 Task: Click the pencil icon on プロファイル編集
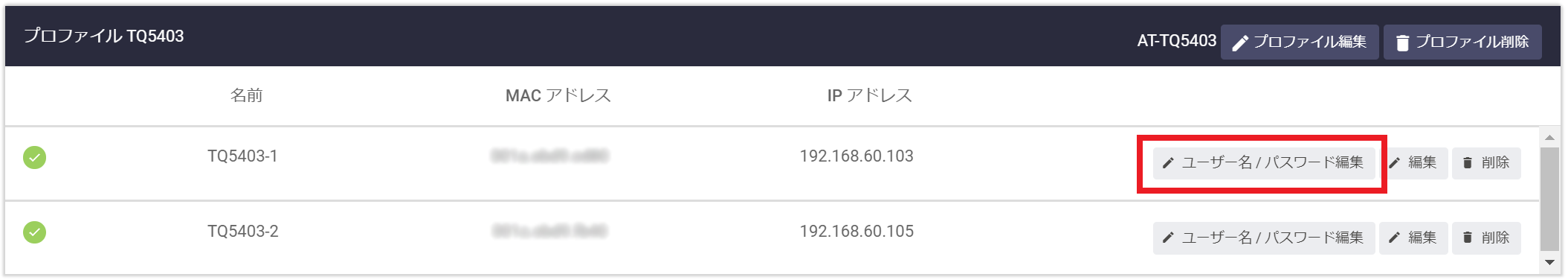(1239, 43)
